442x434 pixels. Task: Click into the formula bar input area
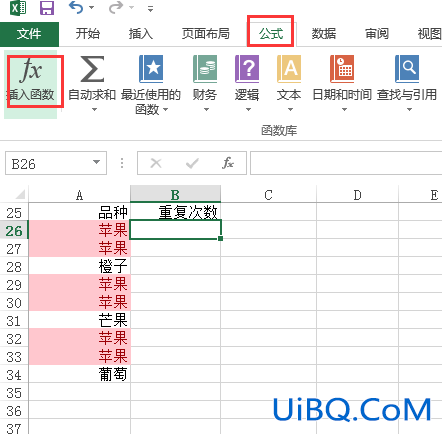(x=346, y=163)
